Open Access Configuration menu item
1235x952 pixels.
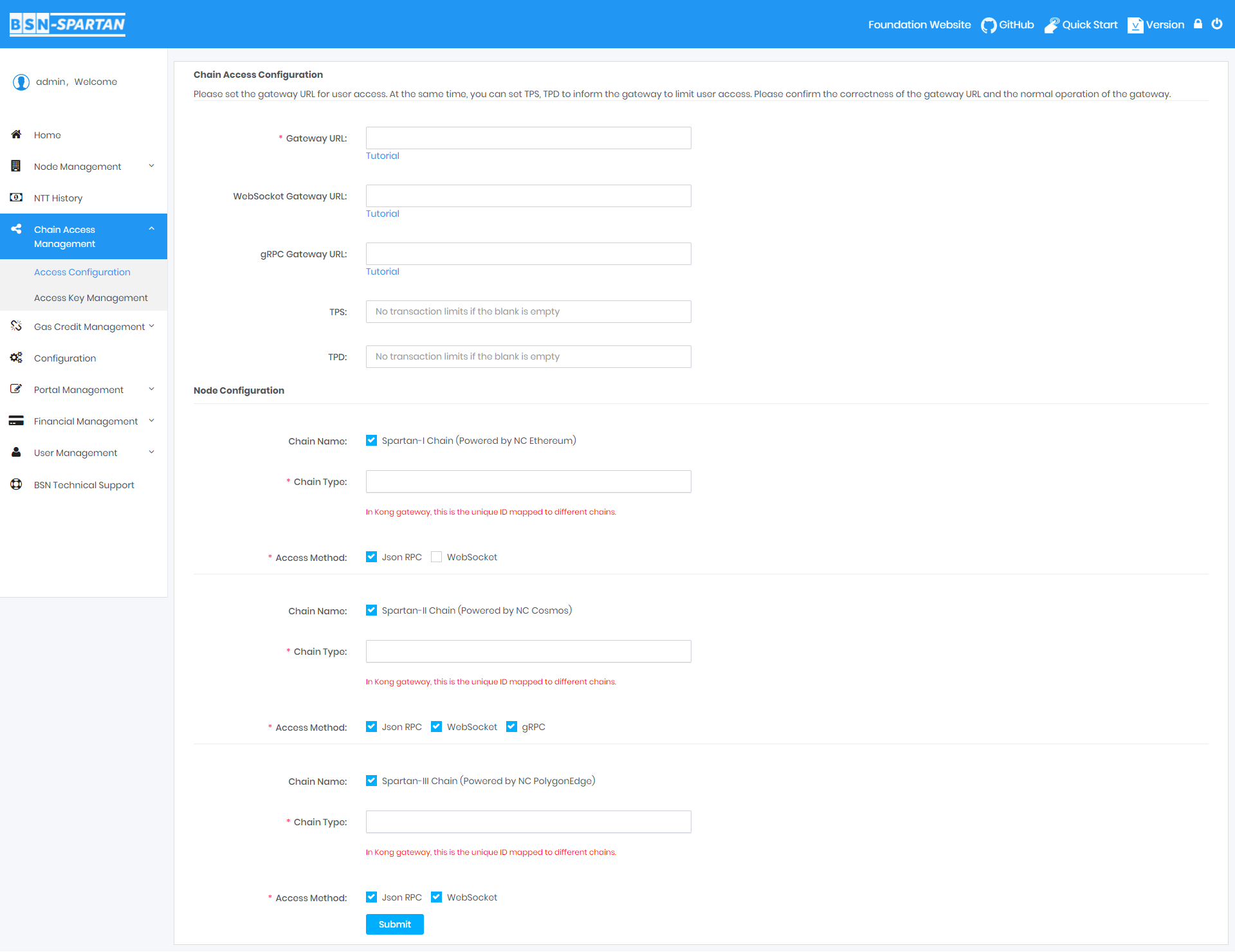[x=82, y=271]
